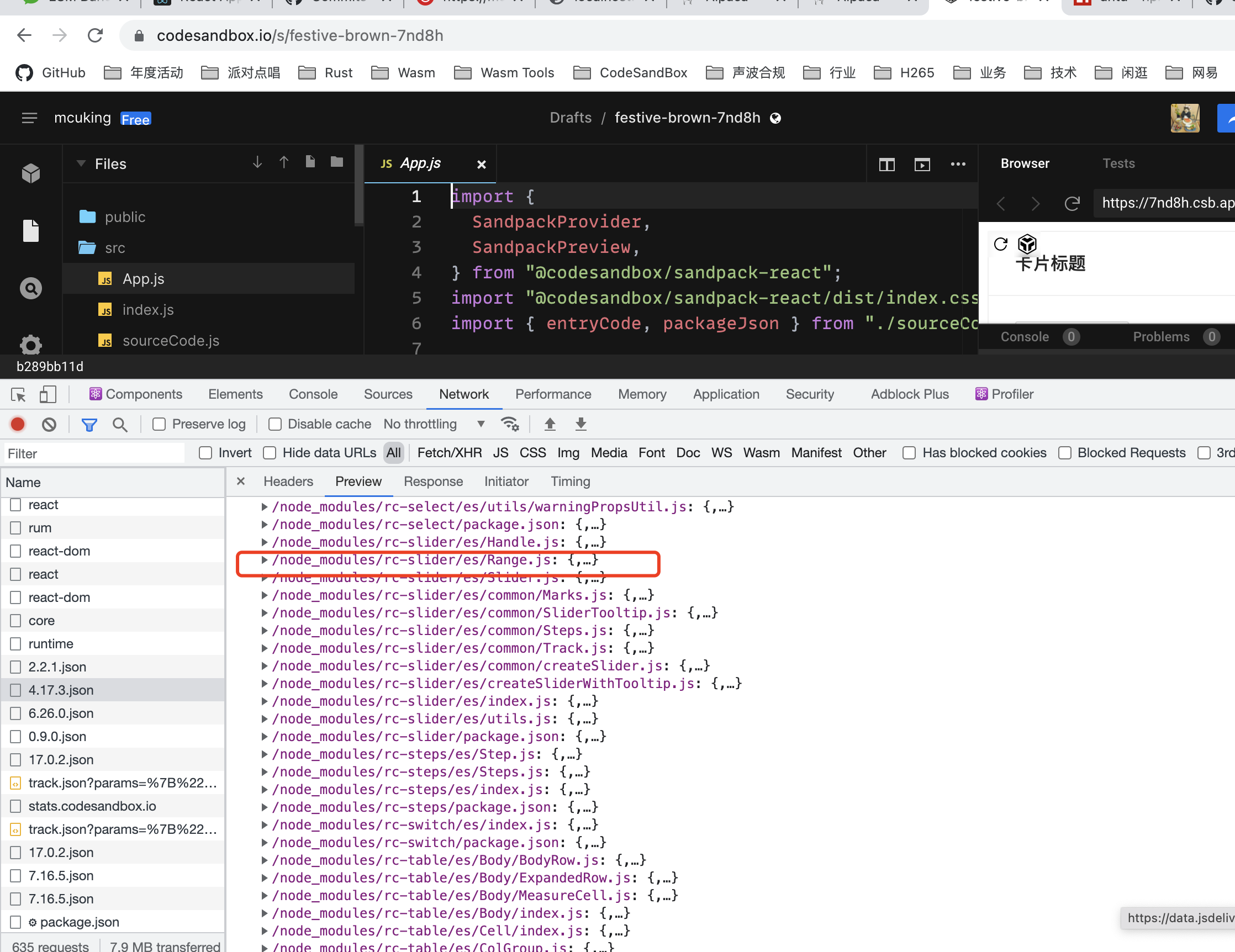Click the Network tab in DevTools
Viewport: 1235px width, 952px height.
point(464,394)
